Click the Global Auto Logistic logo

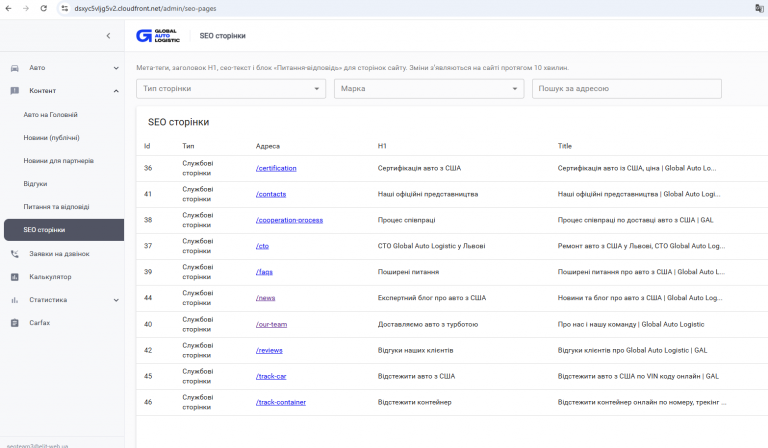point(158,36)
